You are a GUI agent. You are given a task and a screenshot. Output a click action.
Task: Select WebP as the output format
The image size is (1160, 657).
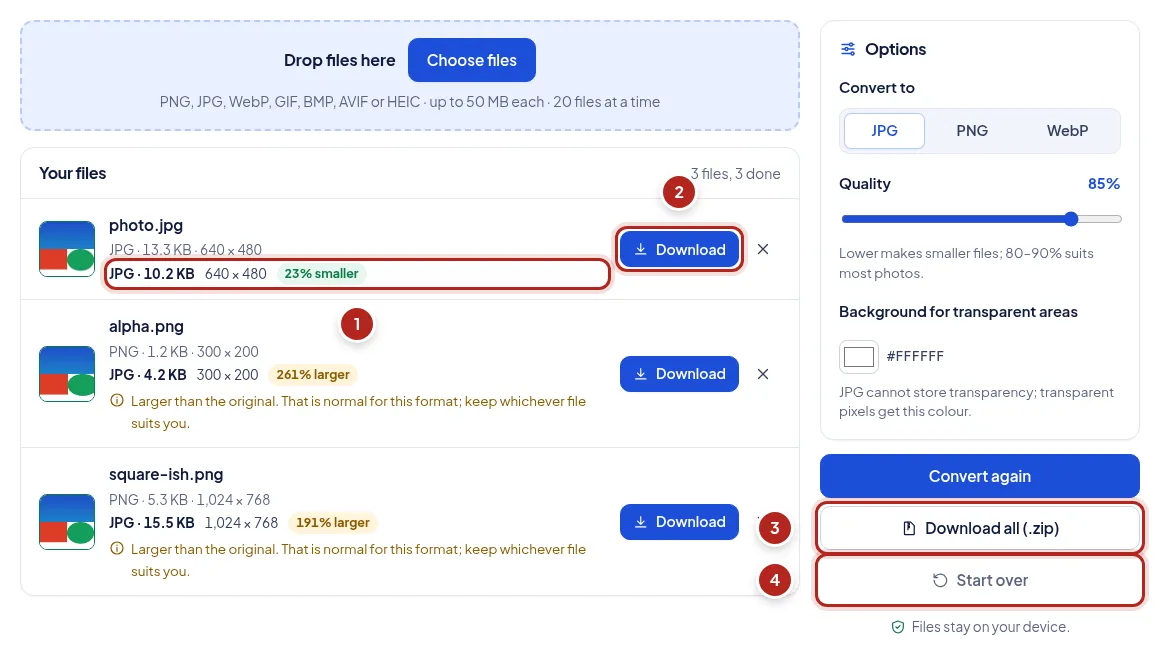click(x=1067, y=131)
